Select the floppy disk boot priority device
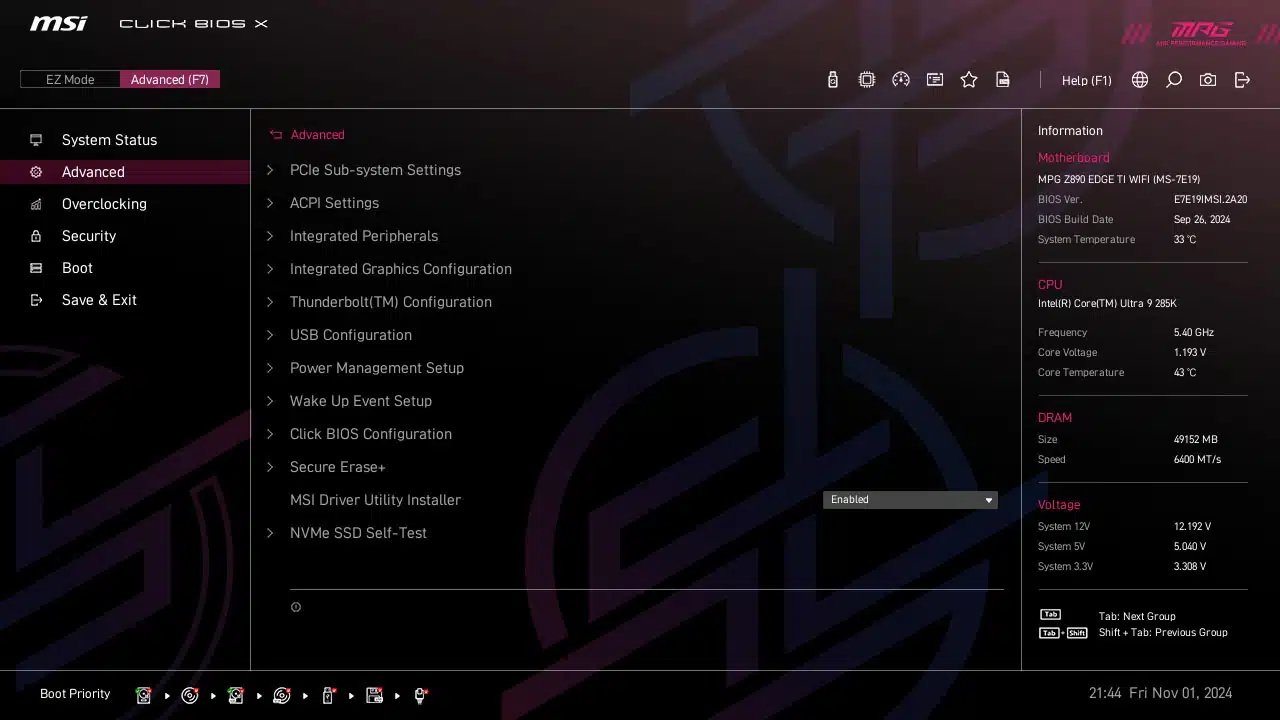This screenshot has width=1280, height=720. [374, 695]
